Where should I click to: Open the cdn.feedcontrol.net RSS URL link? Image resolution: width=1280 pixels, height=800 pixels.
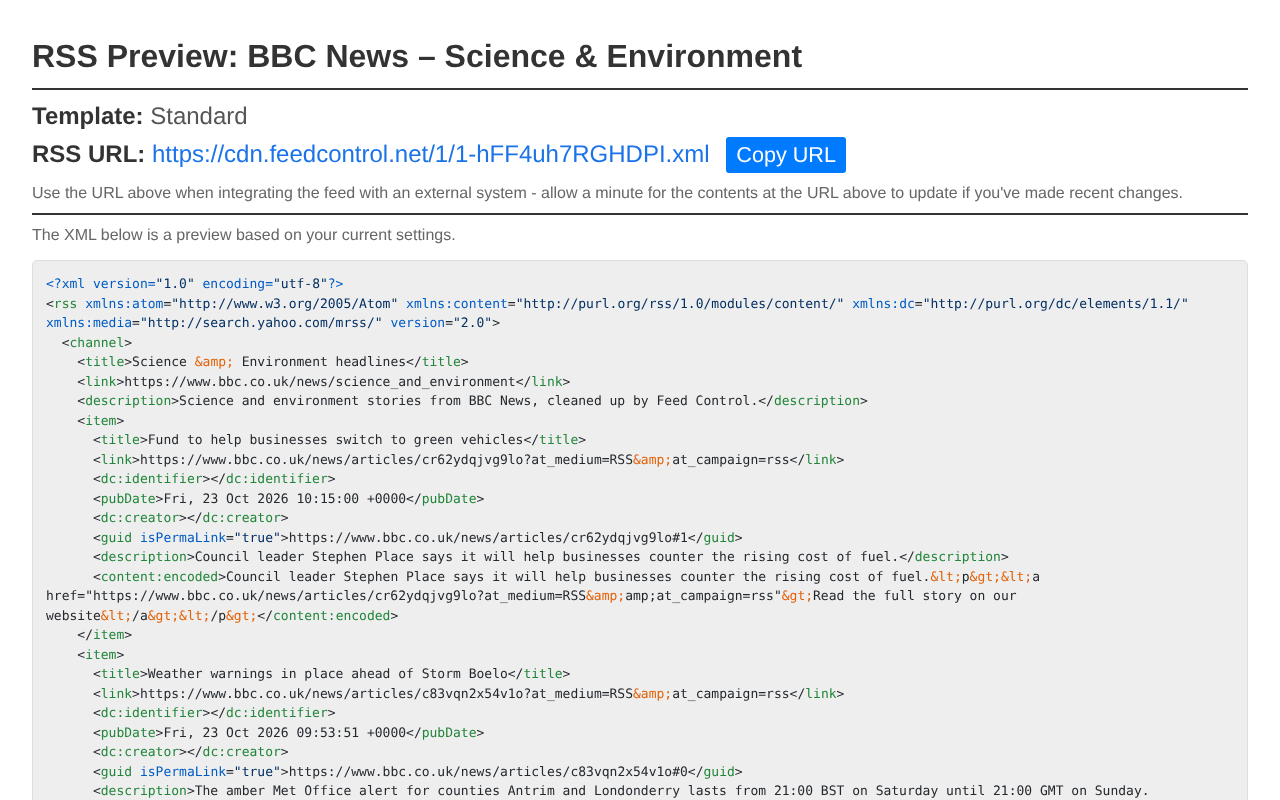point(430,154)
